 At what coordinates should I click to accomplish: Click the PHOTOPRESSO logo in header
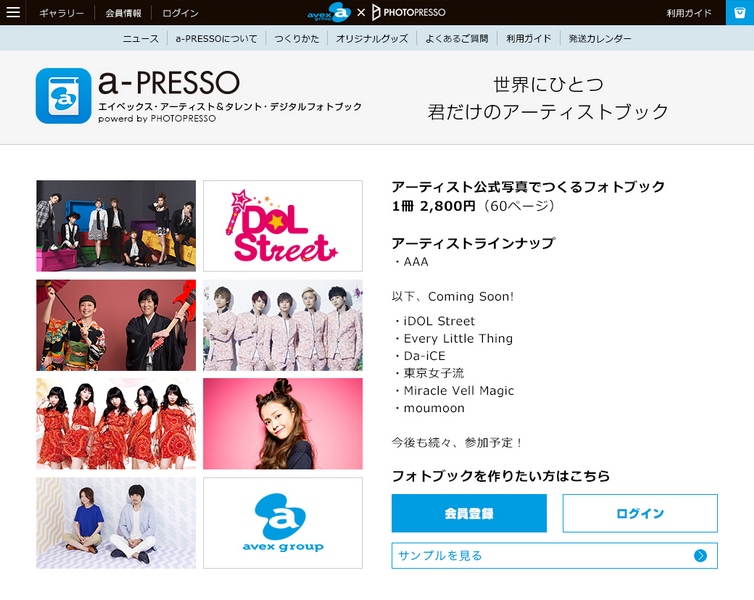tap(409, 12)
